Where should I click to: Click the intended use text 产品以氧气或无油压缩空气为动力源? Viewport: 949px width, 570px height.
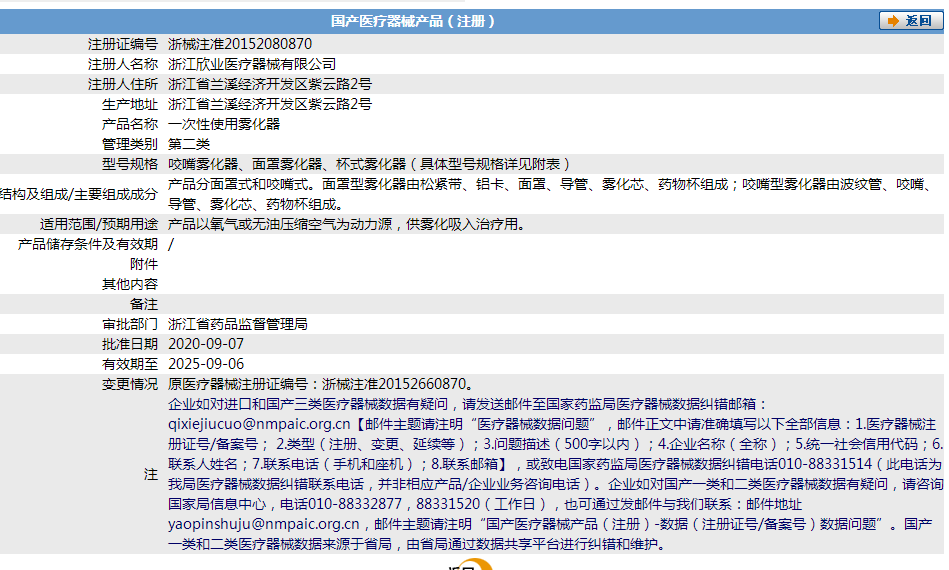(x=280, y=224)
